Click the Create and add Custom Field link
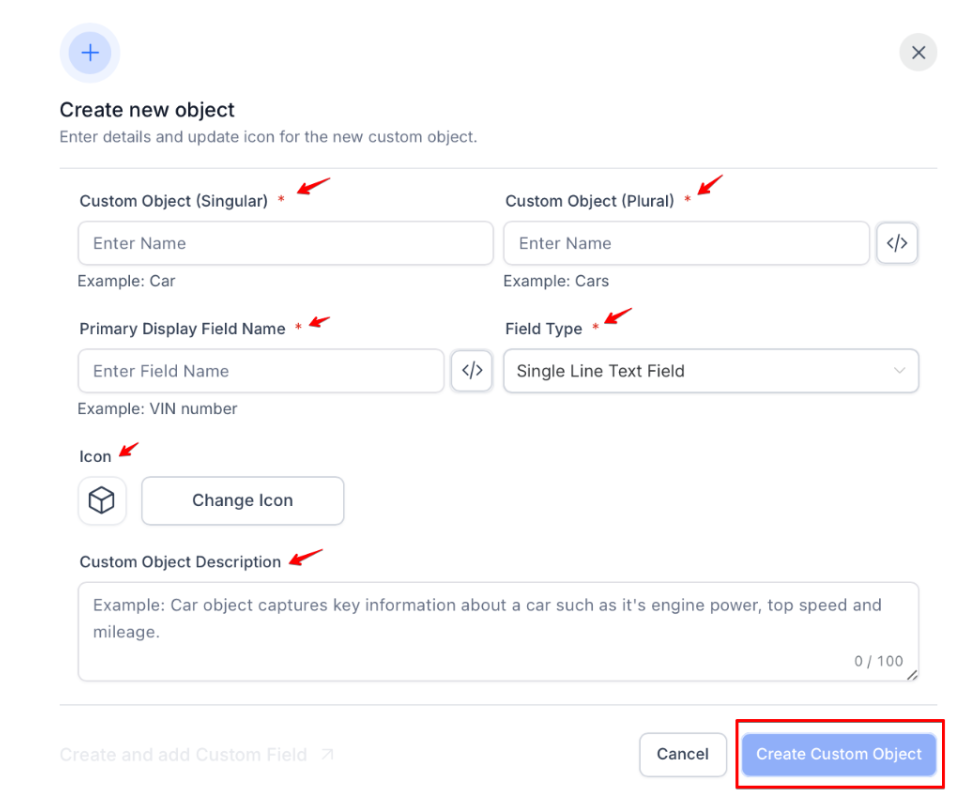The width and height of the screenshot is (977, 807). pyautogui.click(x=183, y=755)
